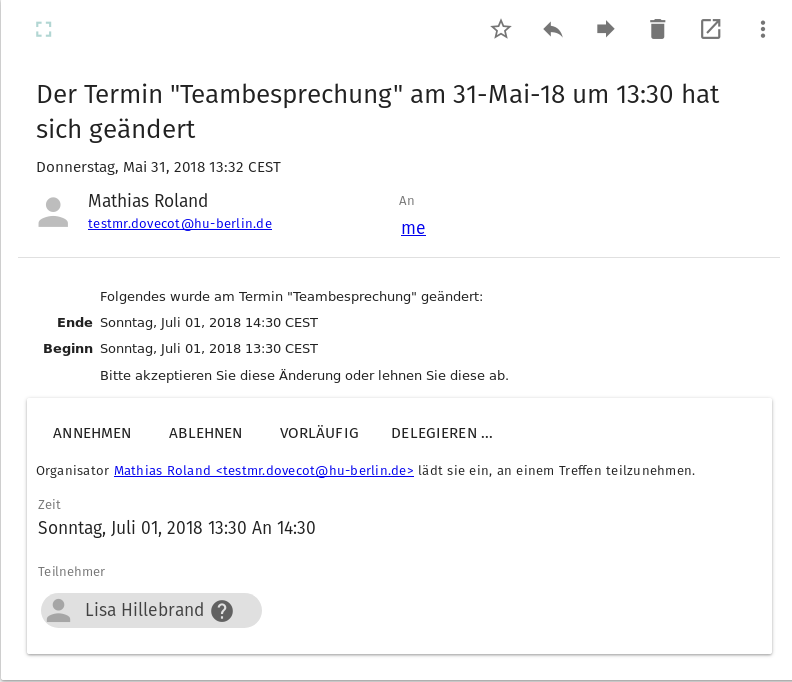Select the Lisa Hillebrand attendee chip
The width and height of the screenshot is (792, 682).
[x=143, y=610]
